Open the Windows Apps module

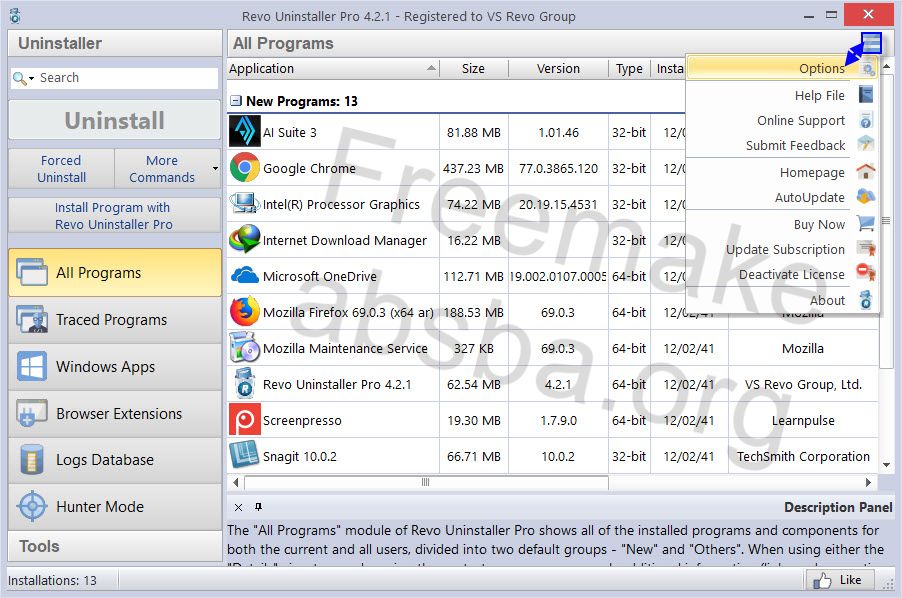(x=114, y=366)
